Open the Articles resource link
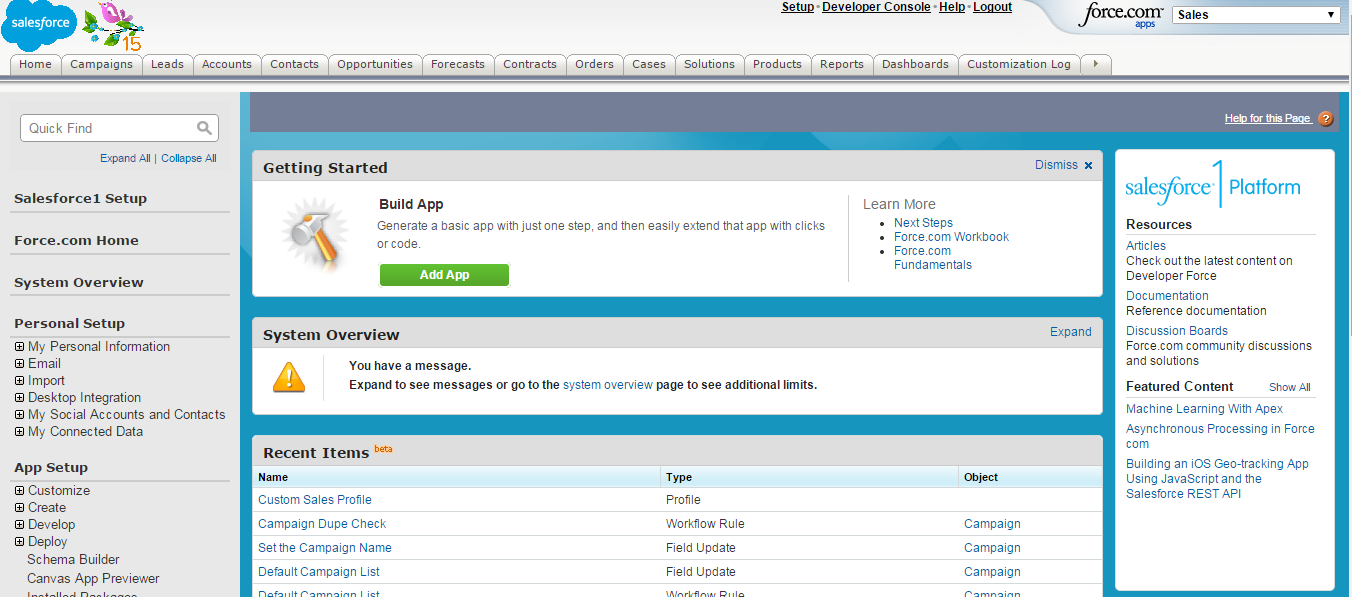 click(1146, 246)
